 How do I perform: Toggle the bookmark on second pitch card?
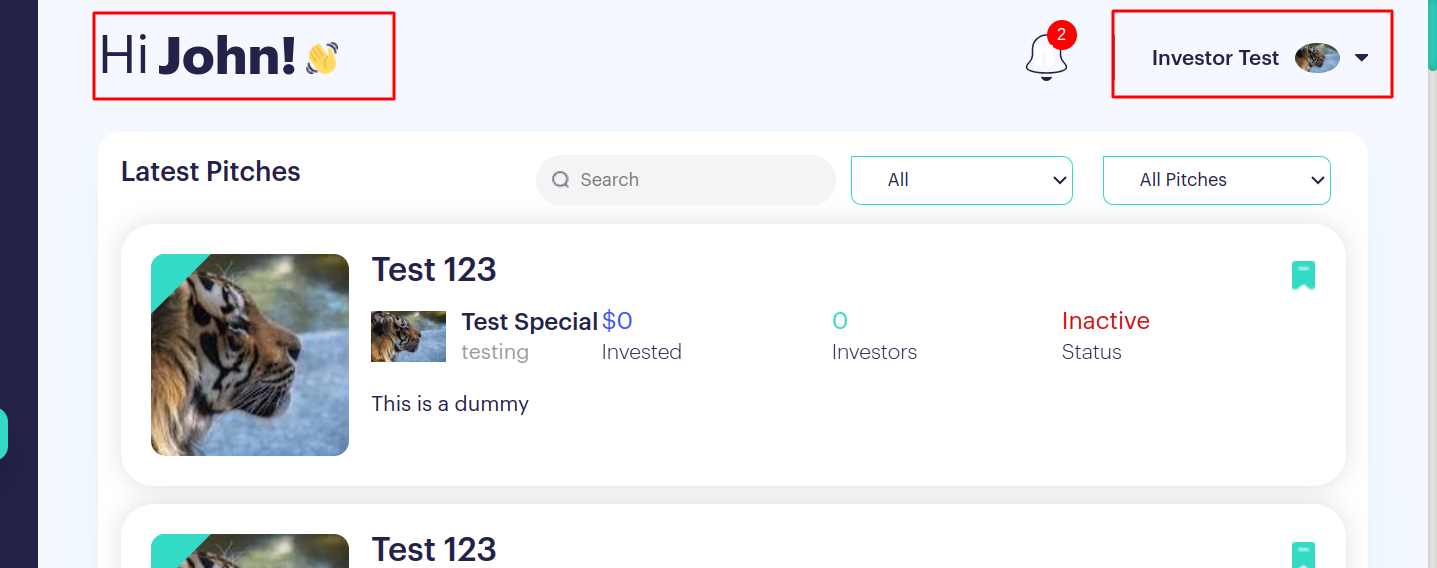pos(1303,555)
